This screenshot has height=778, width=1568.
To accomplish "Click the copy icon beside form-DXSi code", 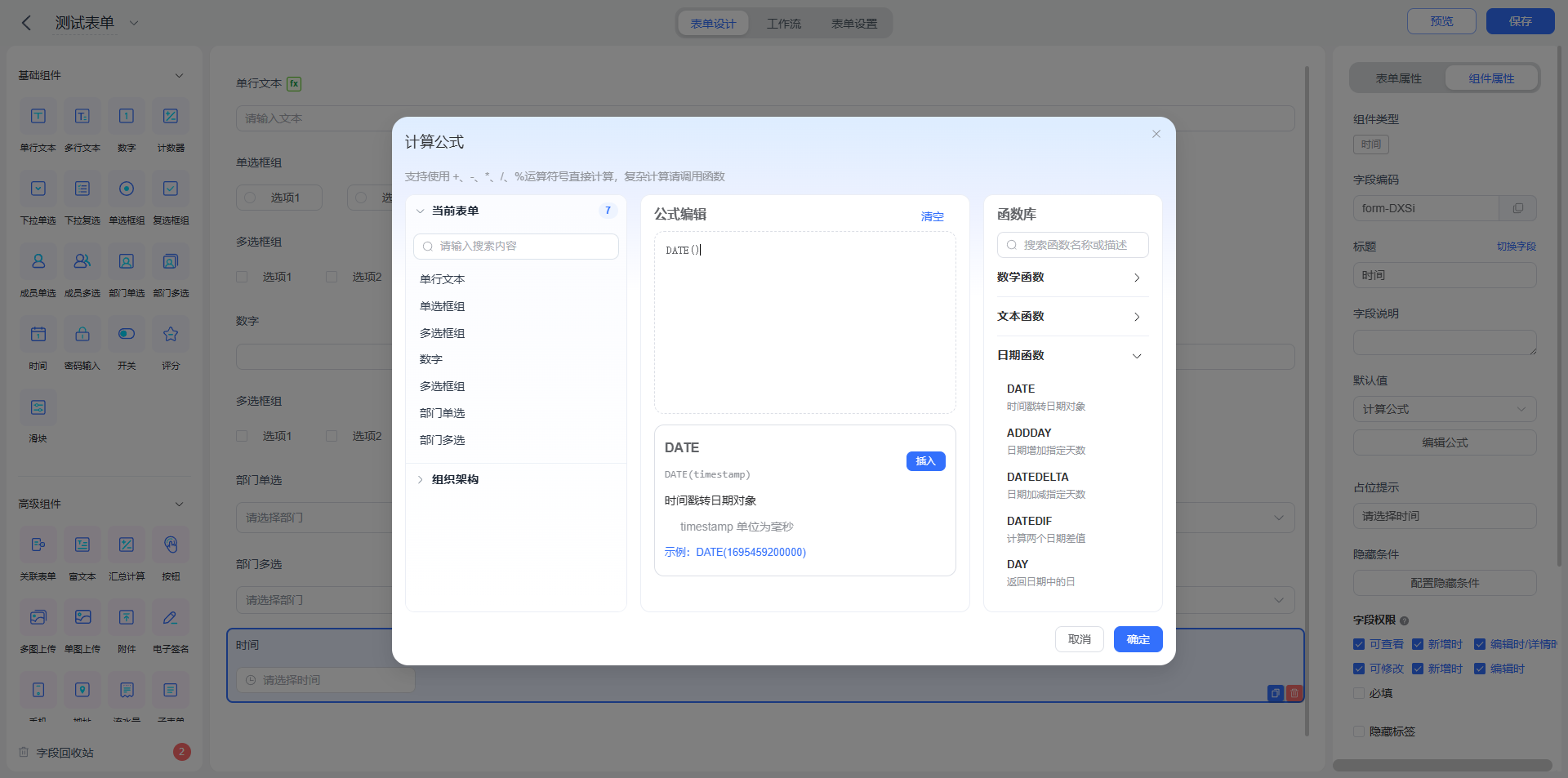I will point(1518,208).
